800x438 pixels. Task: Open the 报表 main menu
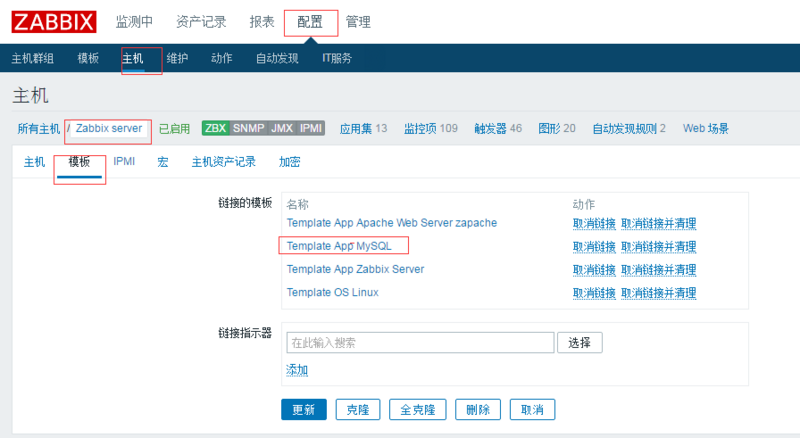262,22
